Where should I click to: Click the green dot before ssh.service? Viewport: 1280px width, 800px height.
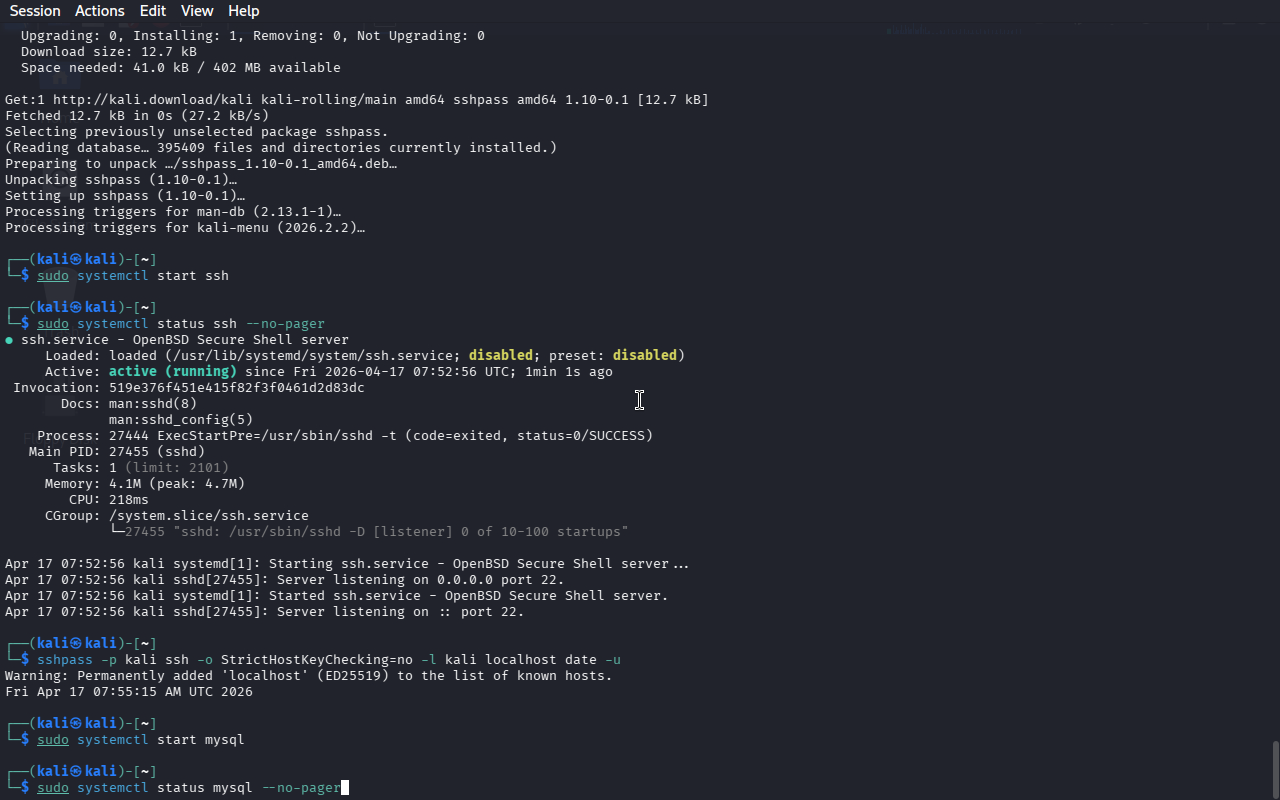pyautogui.click(x=9, y=340)
